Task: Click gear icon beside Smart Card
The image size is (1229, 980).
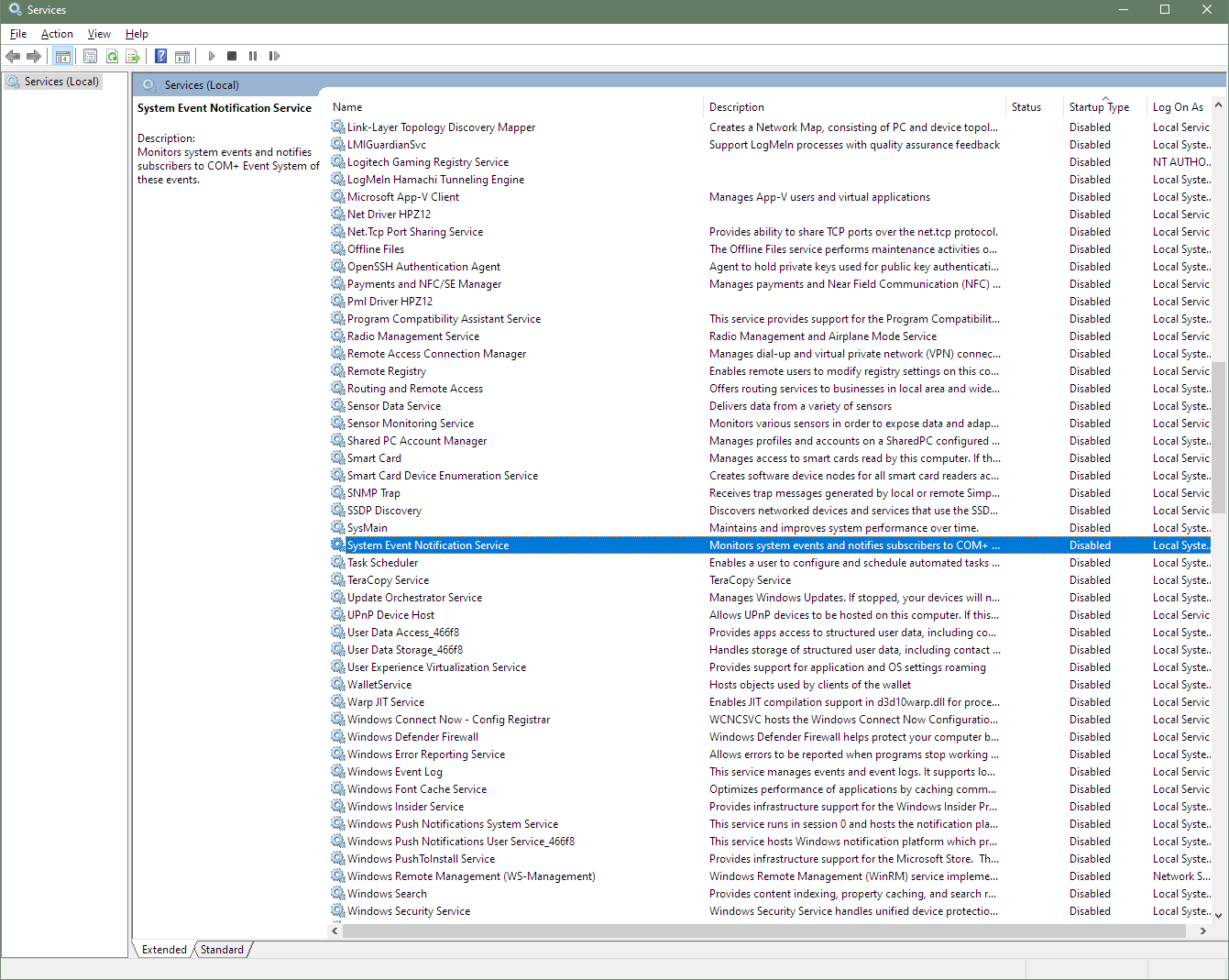Action: pyautogui.click(x=338, y=458)
